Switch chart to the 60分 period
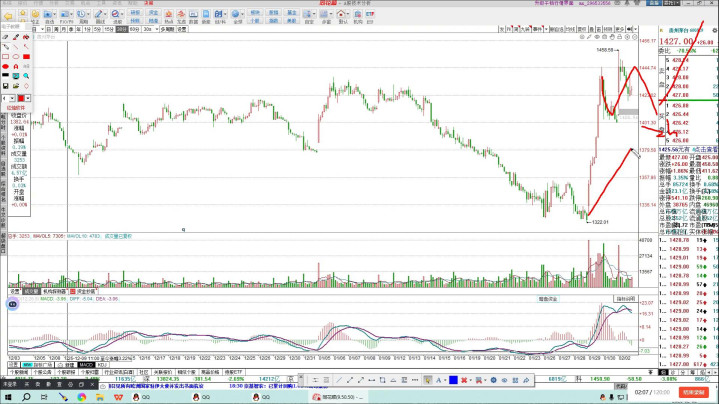Viewport: 719px width, 404px height. pyautogui.click(x=134, y=30)
